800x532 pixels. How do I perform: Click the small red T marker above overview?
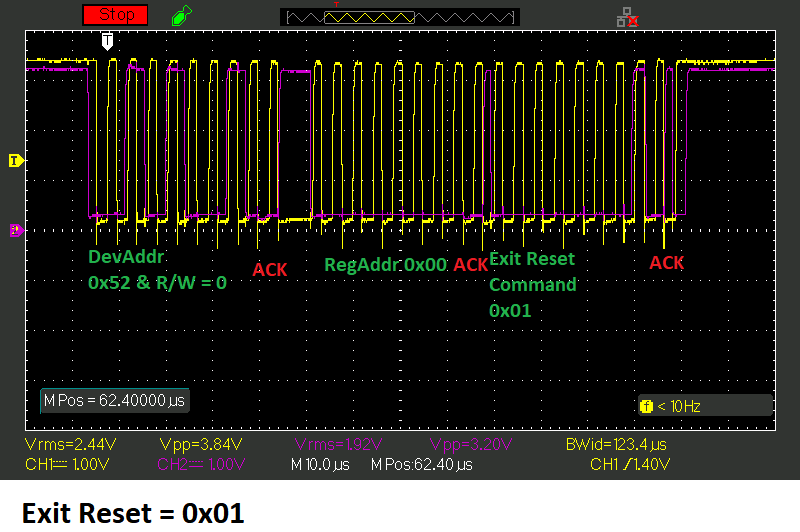[336, 5]
